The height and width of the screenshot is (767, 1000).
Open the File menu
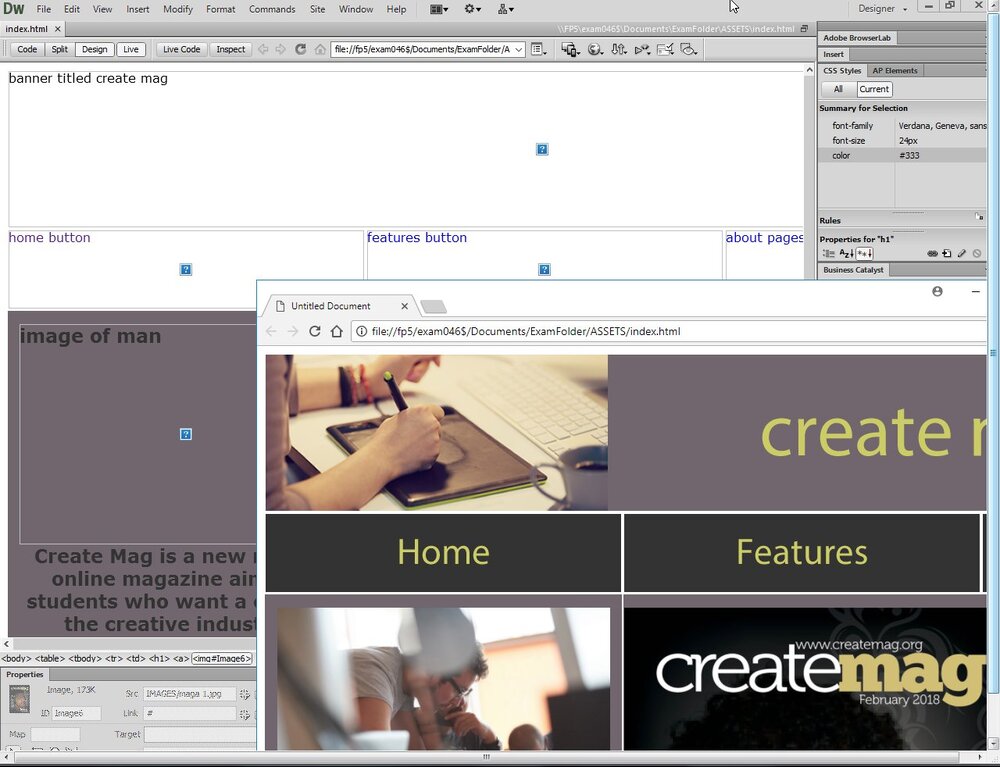point(43,9)
